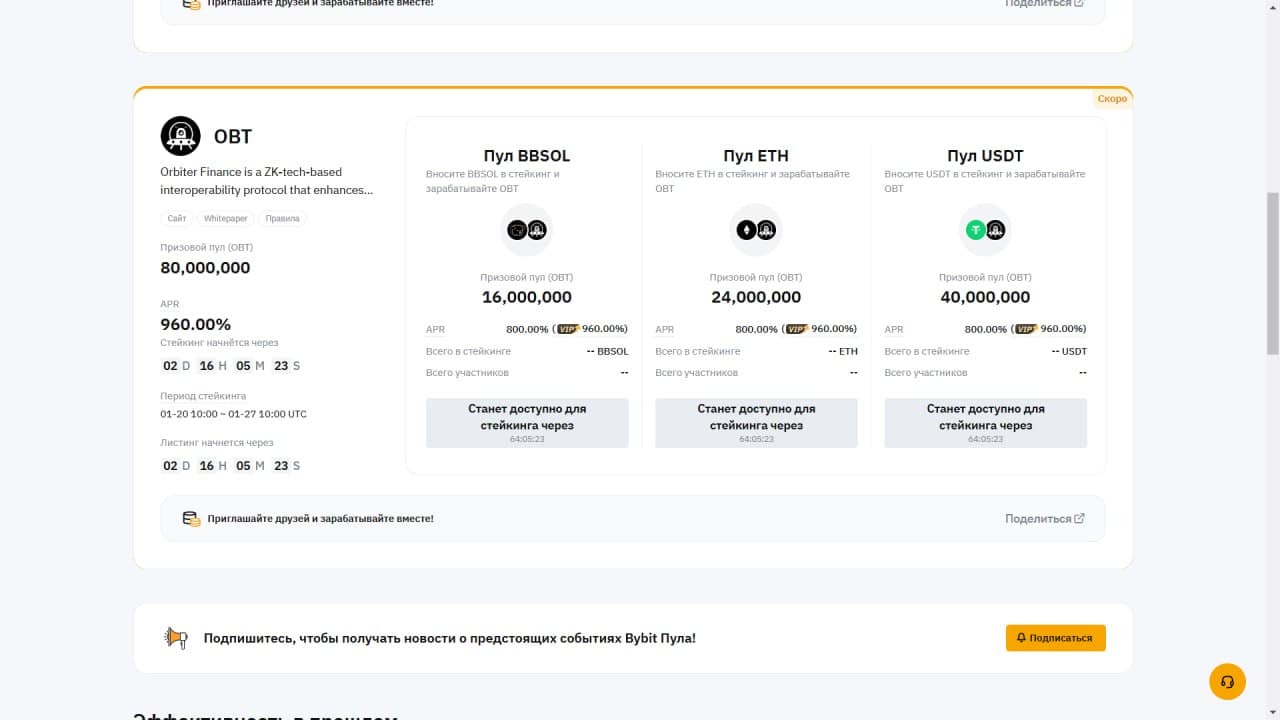The height and width of the screenshot is (720, 1280).
Task: Open the Правила link for OBT
Action: click(282, 218)
